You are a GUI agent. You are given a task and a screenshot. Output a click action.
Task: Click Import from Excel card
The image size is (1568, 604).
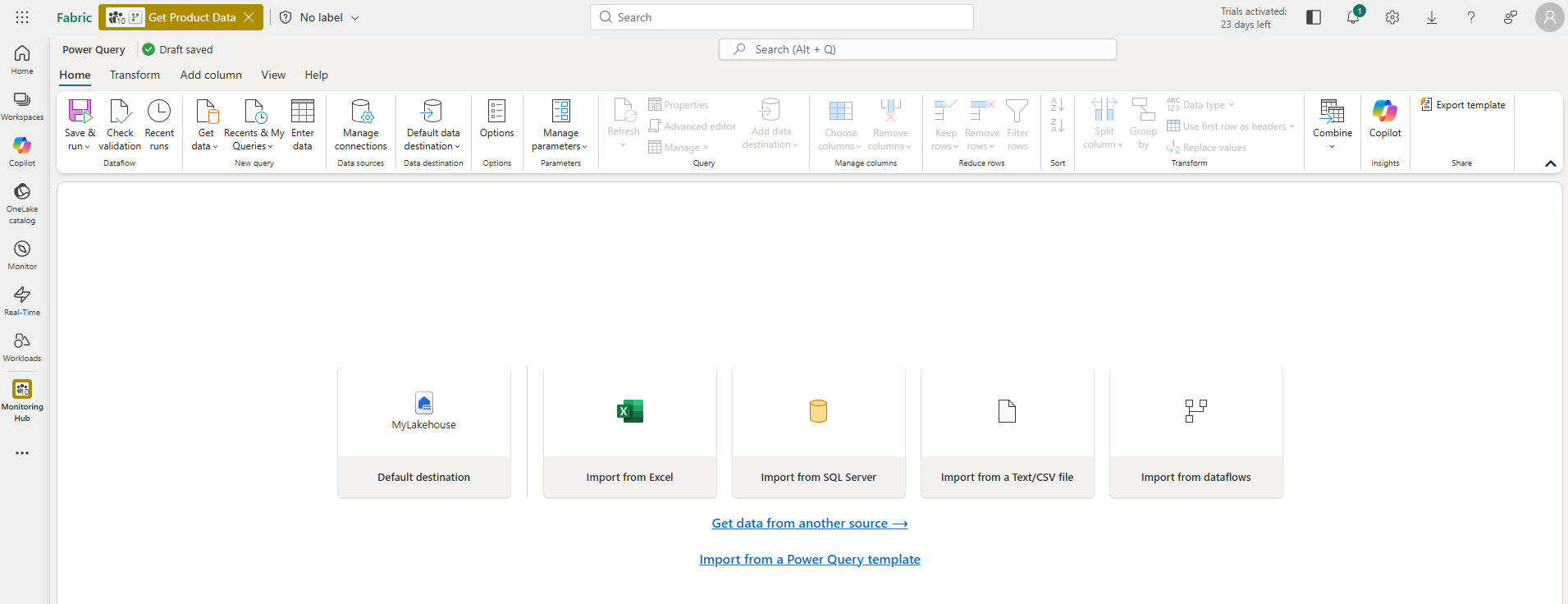[630, 432]
